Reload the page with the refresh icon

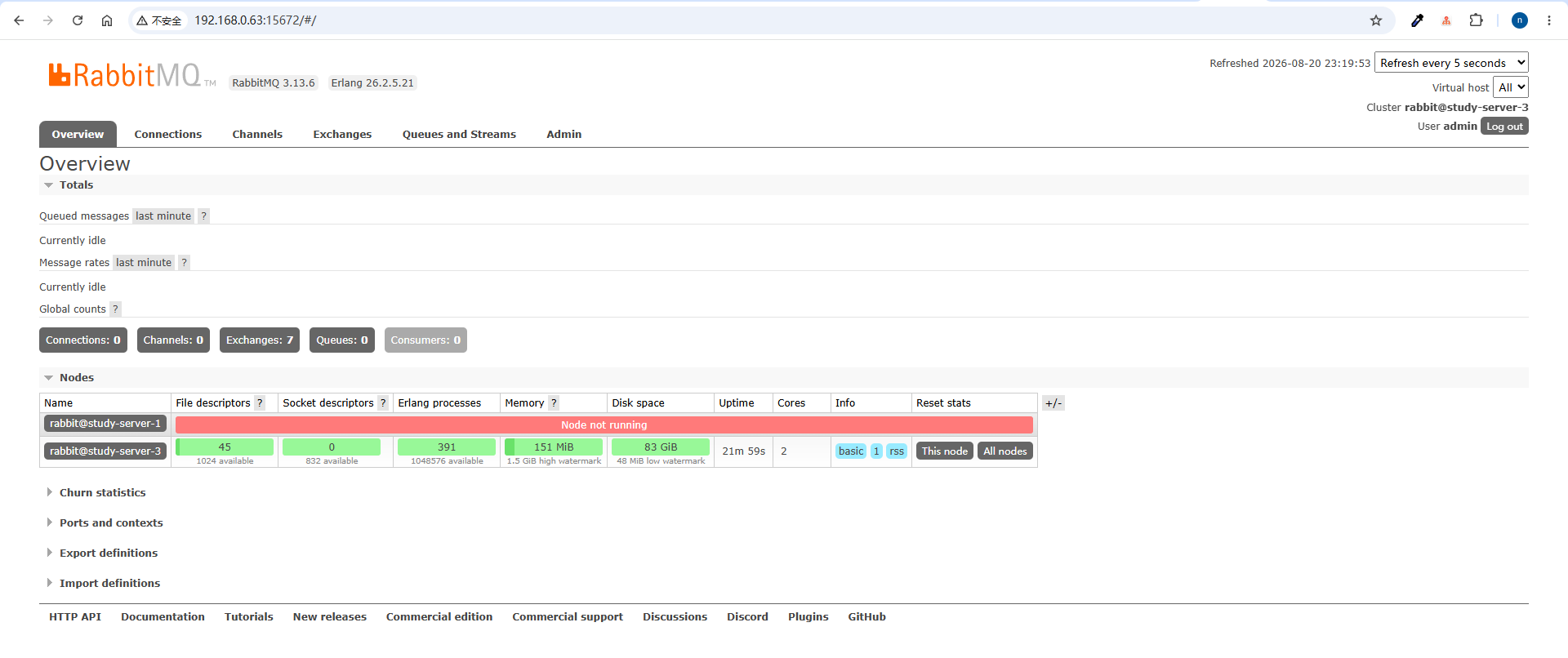pyautogui.click(x=78, y=20)
